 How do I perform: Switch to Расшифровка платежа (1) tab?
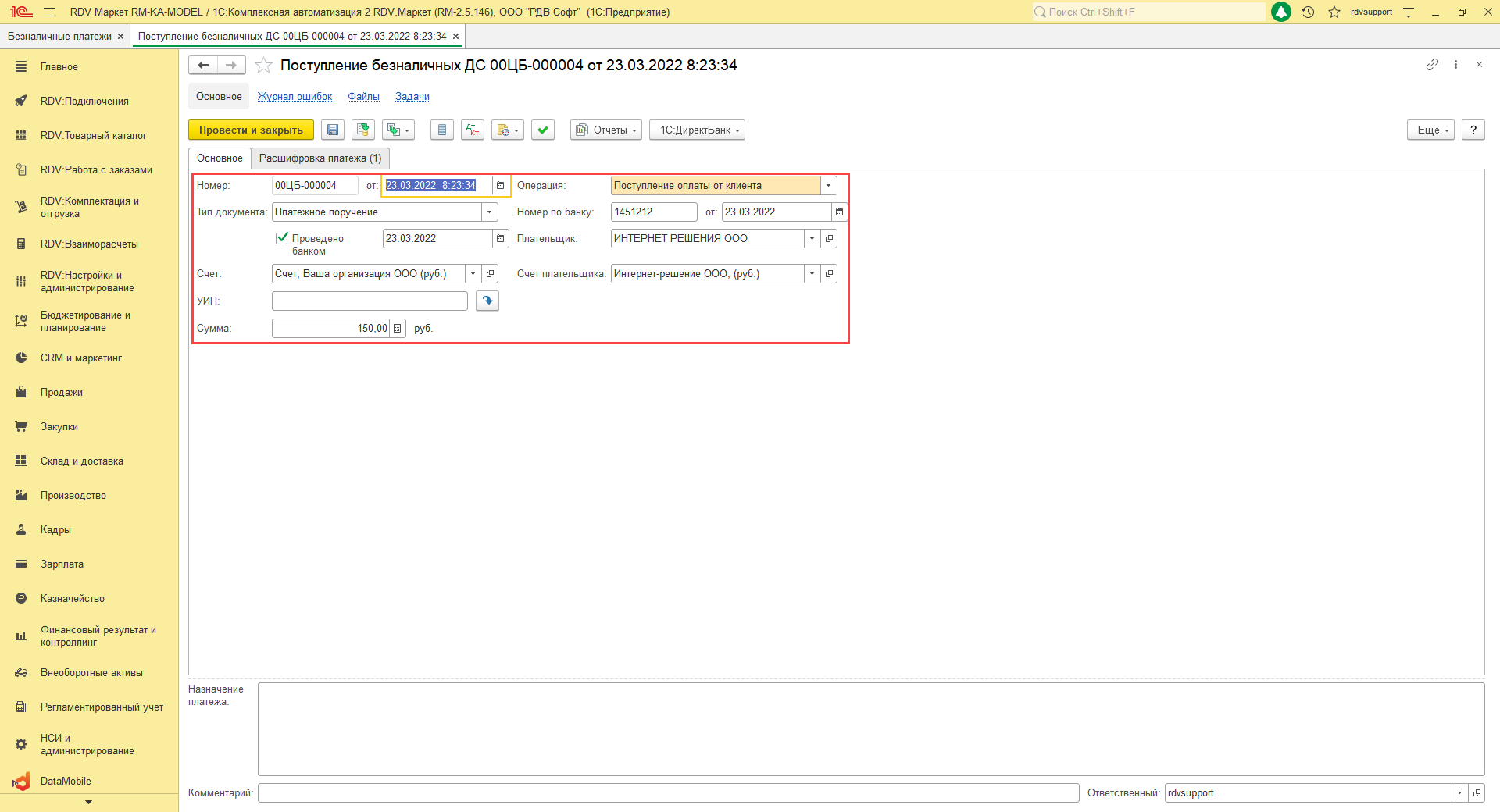320,158
